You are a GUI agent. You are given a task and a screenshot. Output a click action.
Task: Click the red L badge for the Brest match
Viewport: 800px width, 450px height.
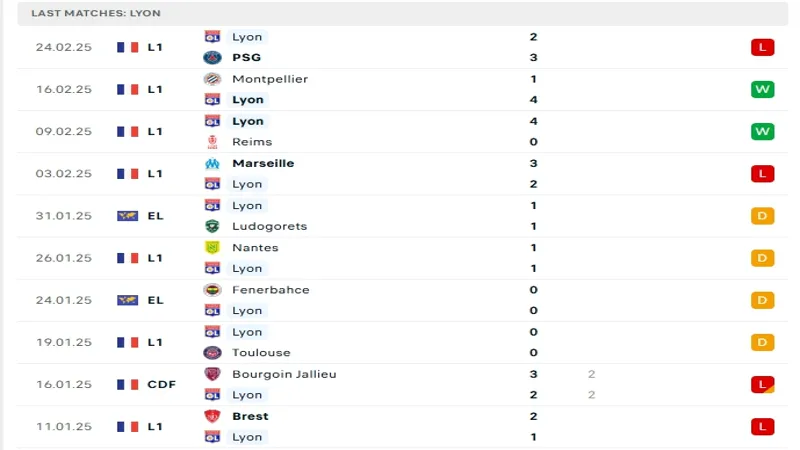763,427
